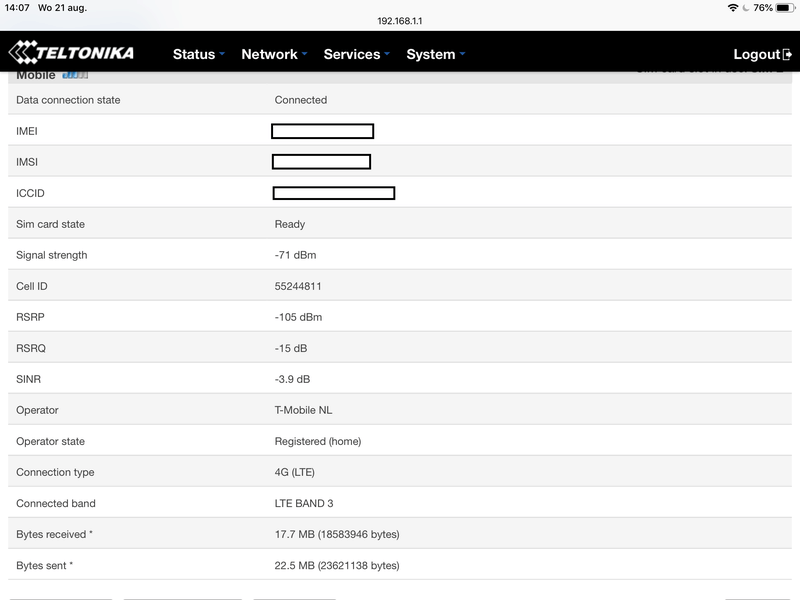
Task: Click the 'Data connection state' label
Action: (x=68, y=100)
